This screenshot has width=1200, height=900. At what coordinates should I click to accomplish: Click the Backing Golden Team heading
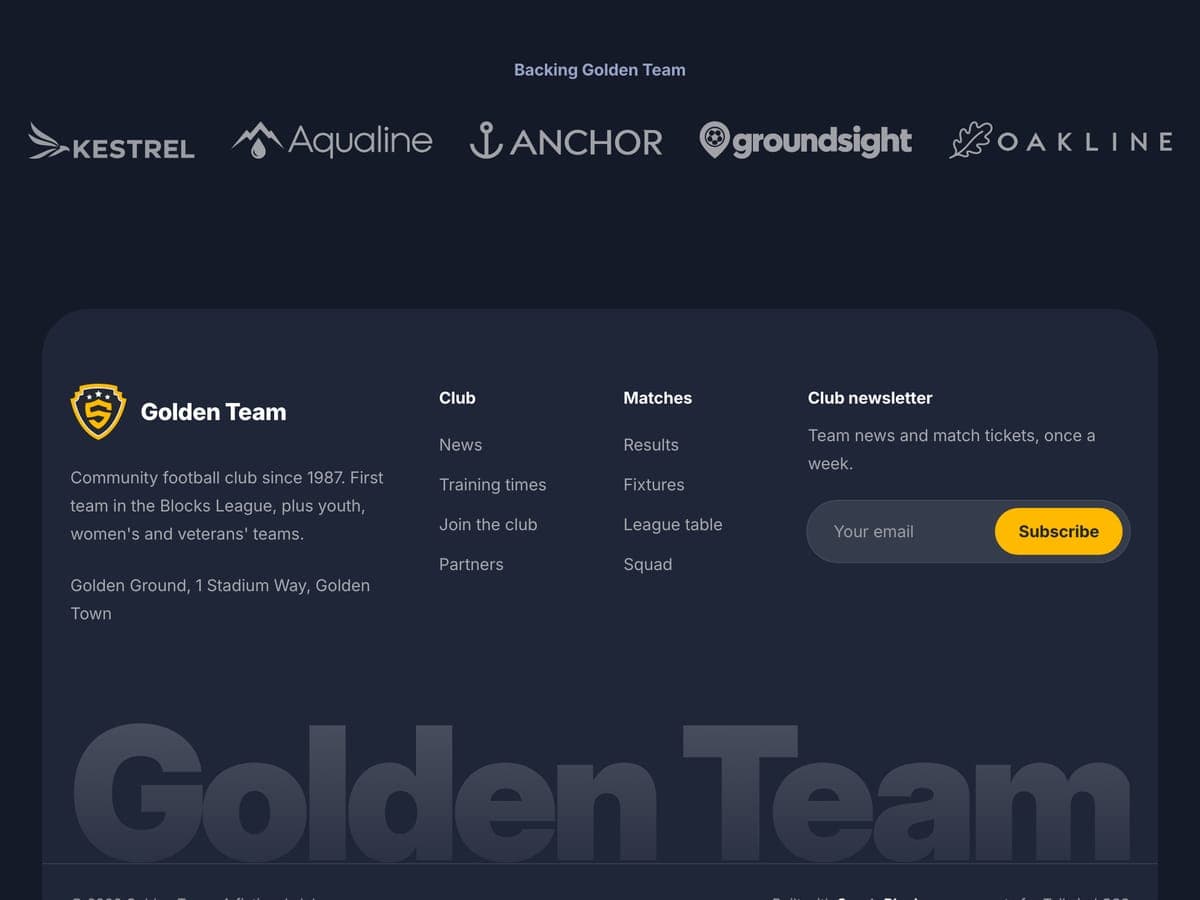600,70
